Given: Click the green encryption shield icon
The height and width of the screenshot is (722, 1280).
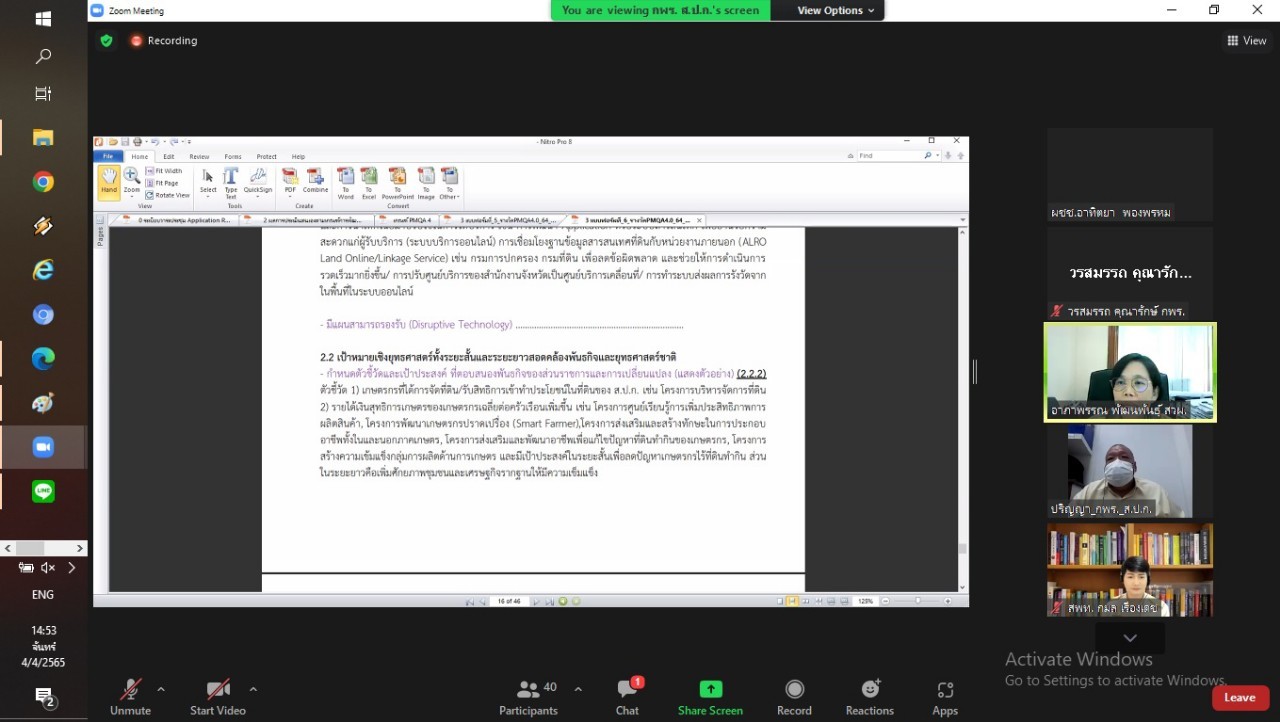Looking at the screenshot, I should pos(106,41).
